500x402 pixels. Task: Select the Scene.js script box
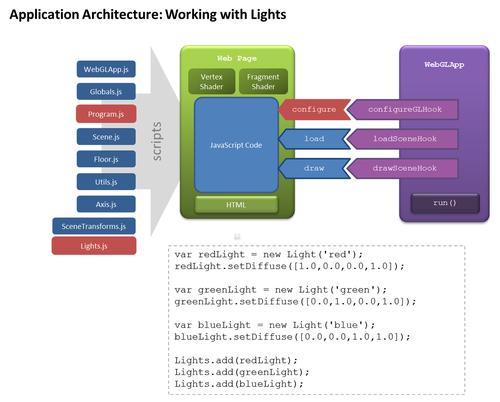[106, 137]
